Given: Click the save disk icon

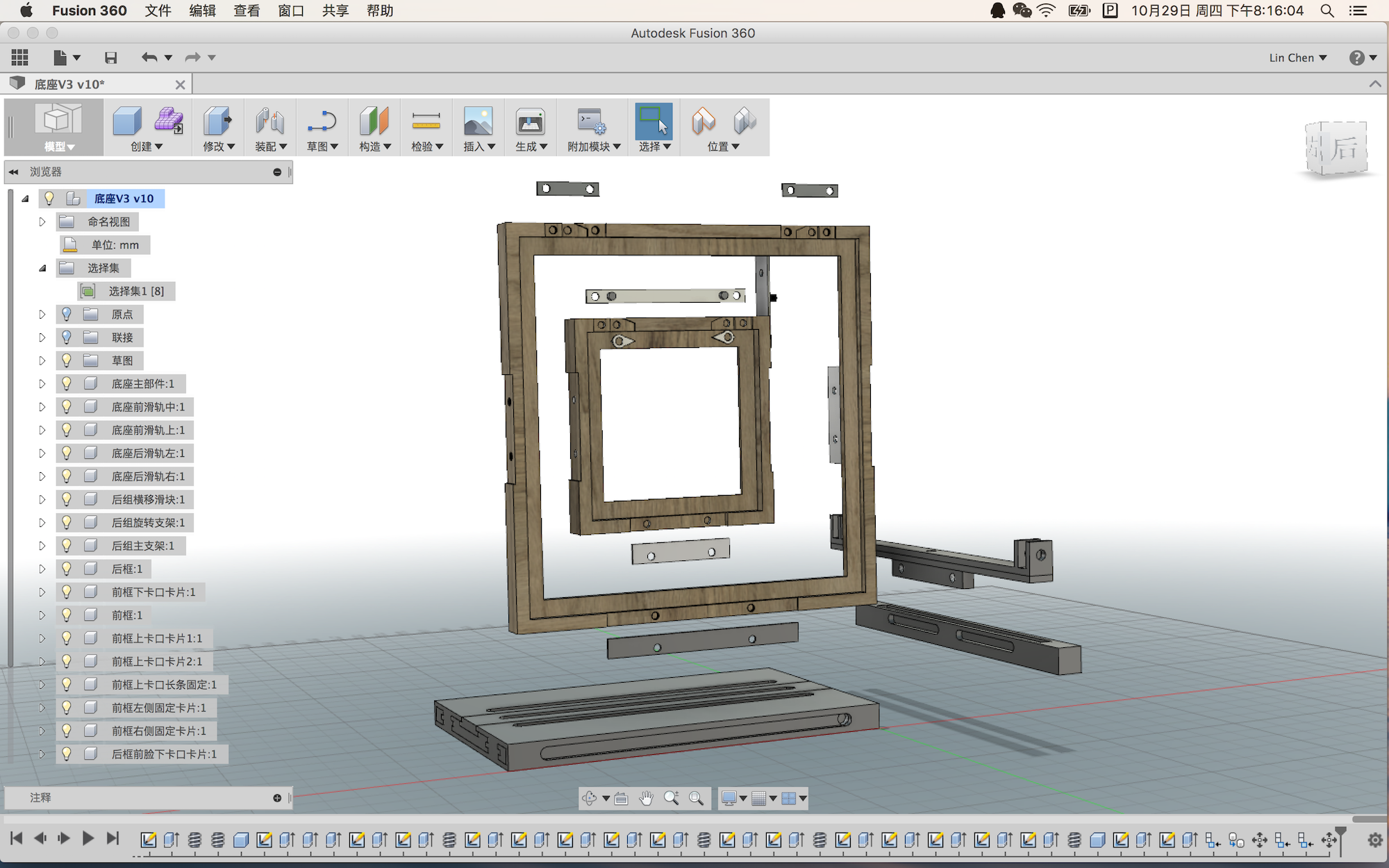Looking at the screenshot, I should [111, 58].
